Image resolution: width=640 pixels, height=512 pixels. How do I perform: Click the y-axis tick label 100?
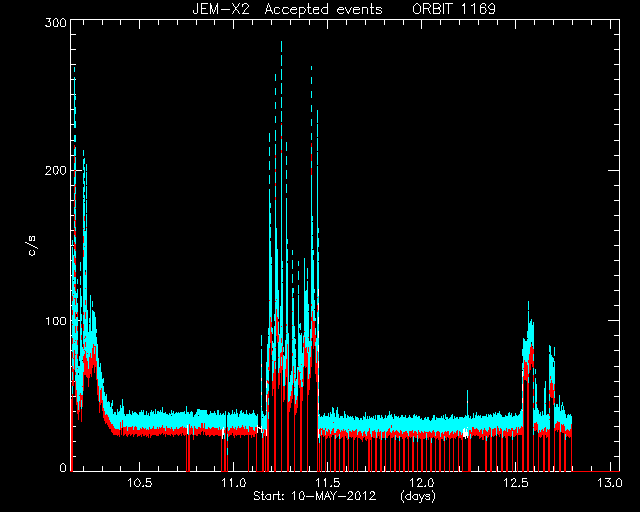click(x=56, y=321)
